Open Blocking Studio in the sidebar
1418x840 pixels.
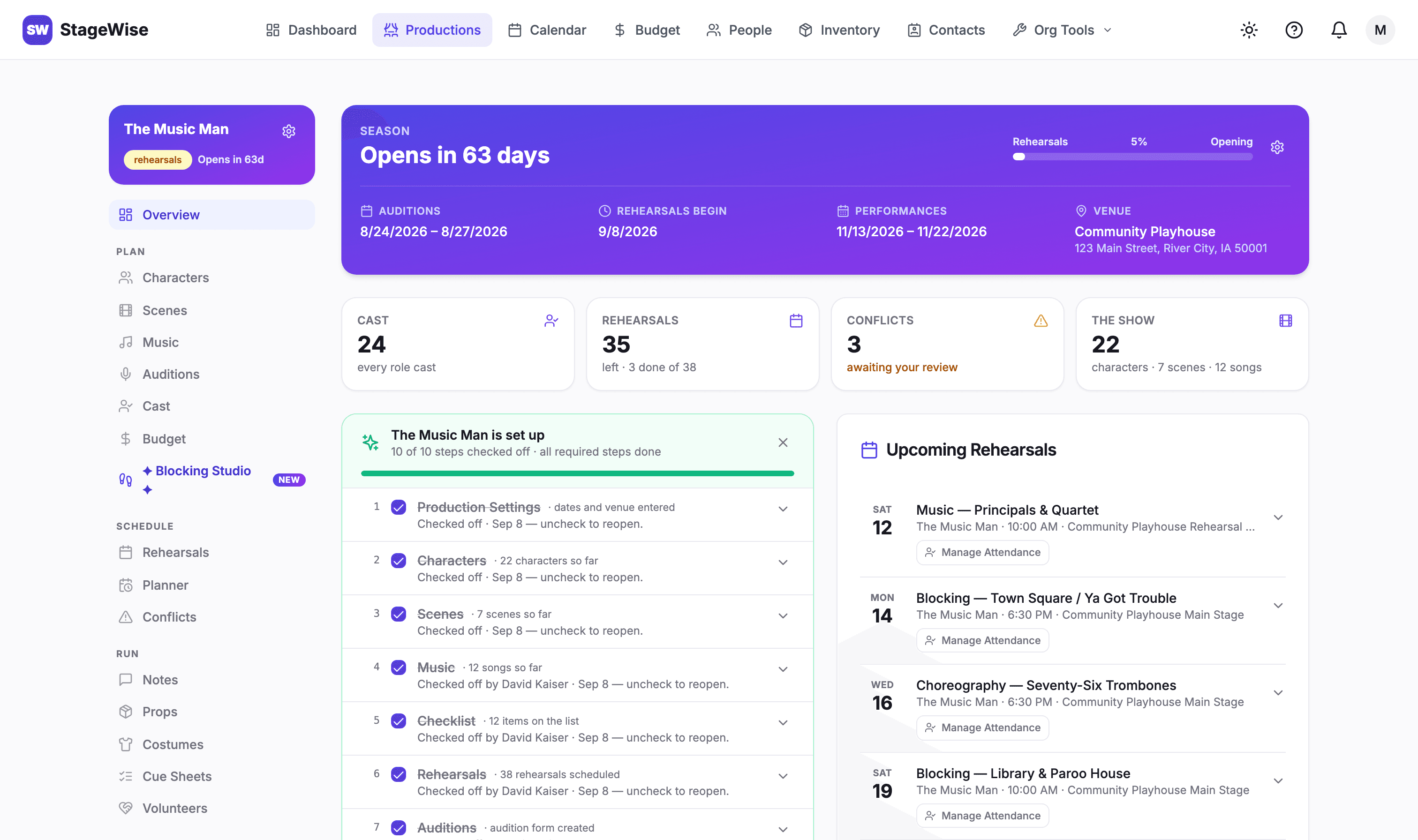tap(211, 480)
